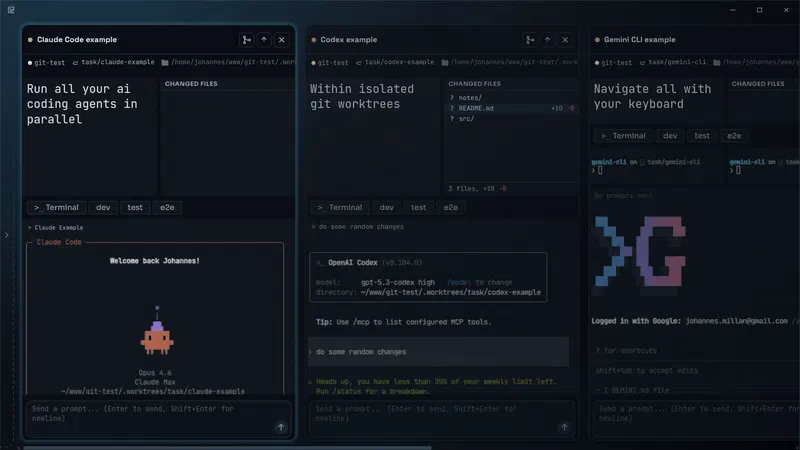Focus the Claude panel prompt input field
This screenshot has width=800, height=450.
tap(158, 418)
